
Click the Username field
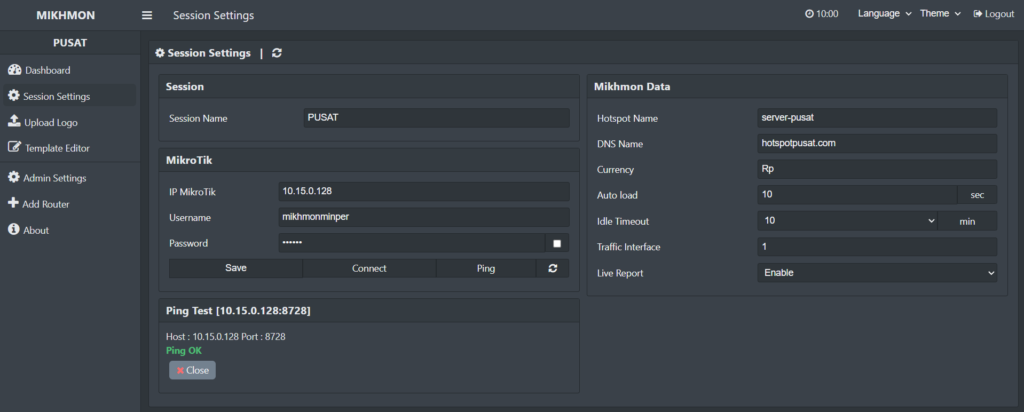424,217
